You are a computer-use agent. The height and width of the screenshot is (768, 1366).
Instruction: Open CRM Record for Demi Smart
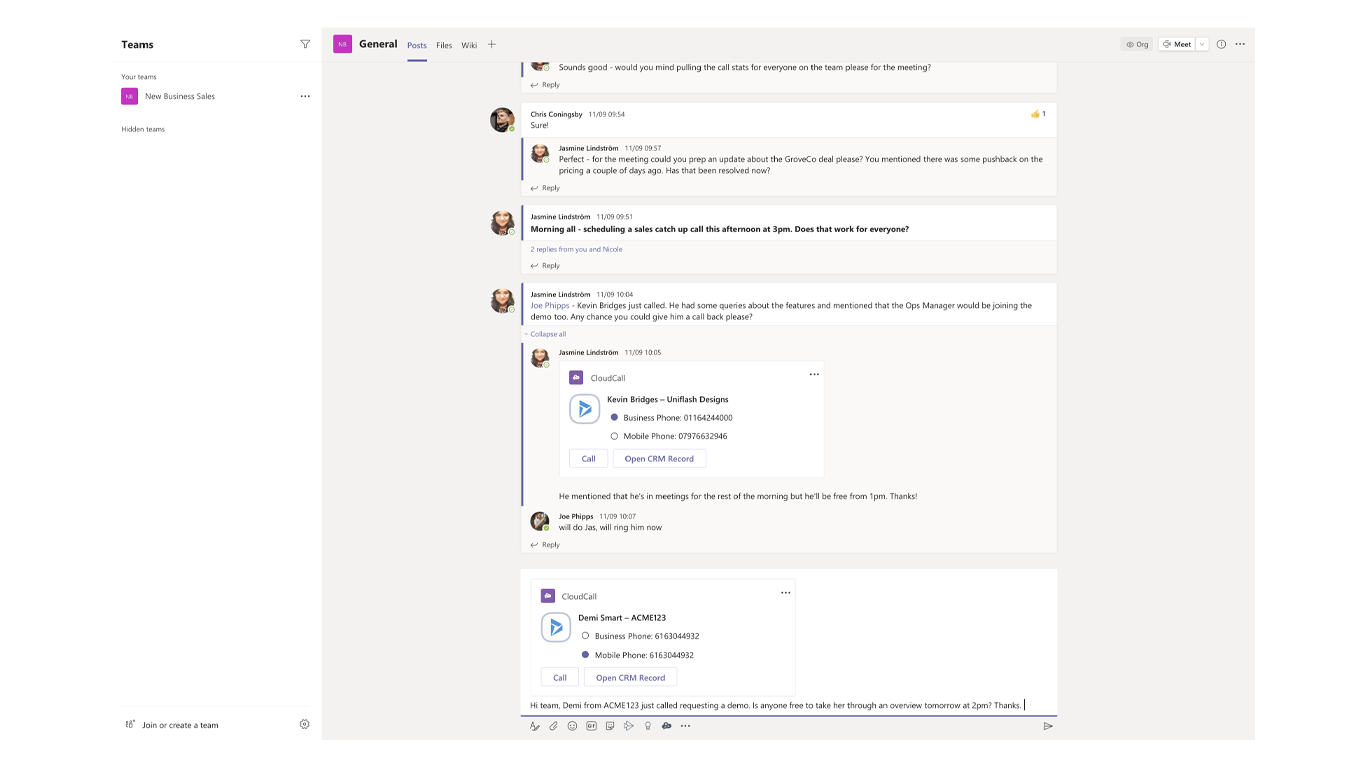[631, 677]
